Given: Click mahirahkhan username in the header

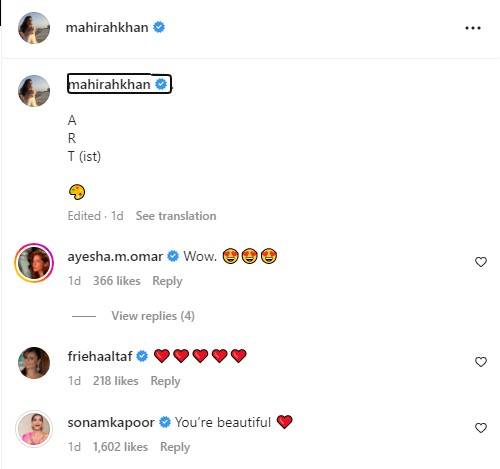Looking at the screenshot, I should pos(107,27).
